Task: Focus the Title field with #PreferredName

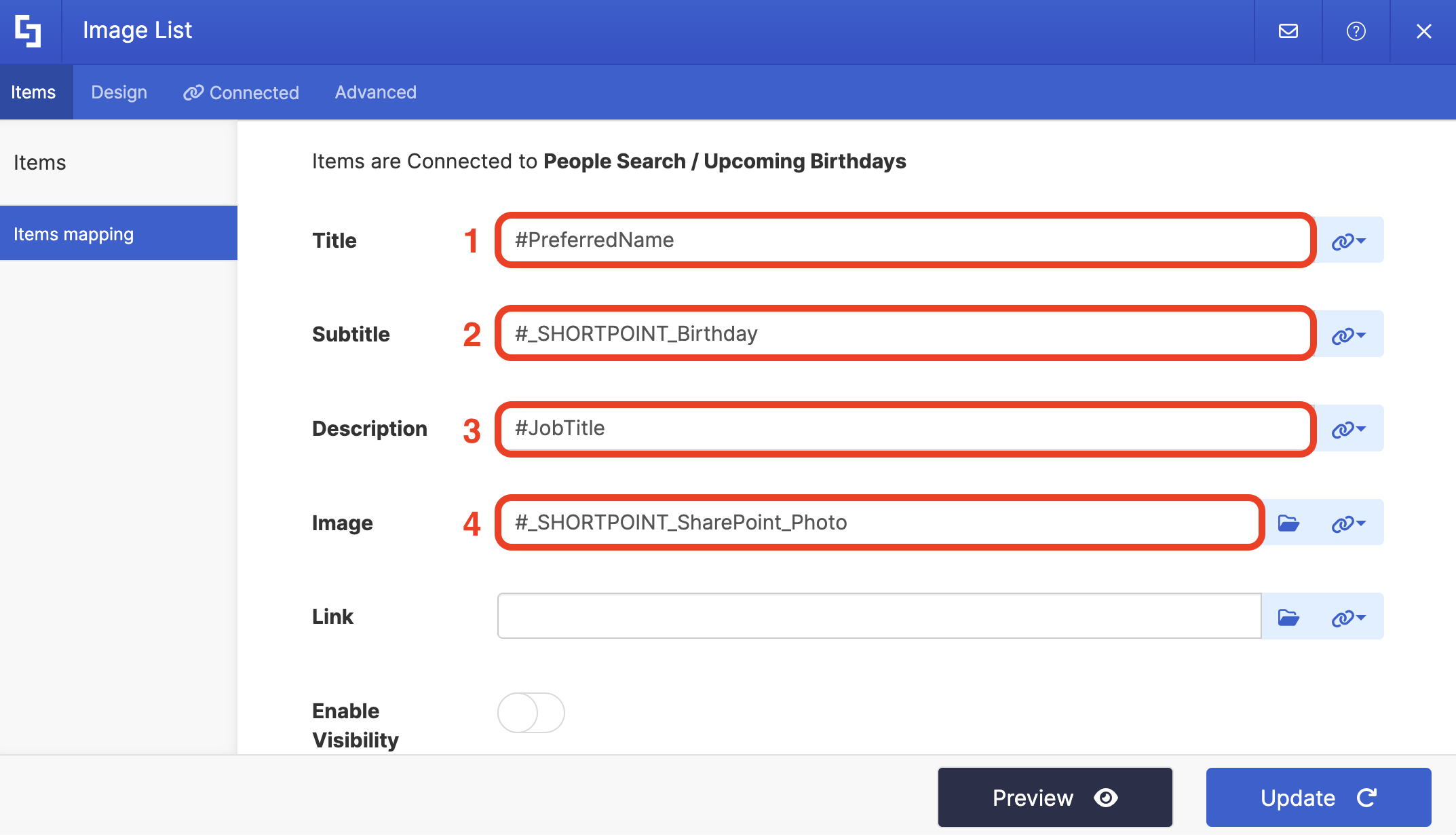Action: (x=904, y=240)
